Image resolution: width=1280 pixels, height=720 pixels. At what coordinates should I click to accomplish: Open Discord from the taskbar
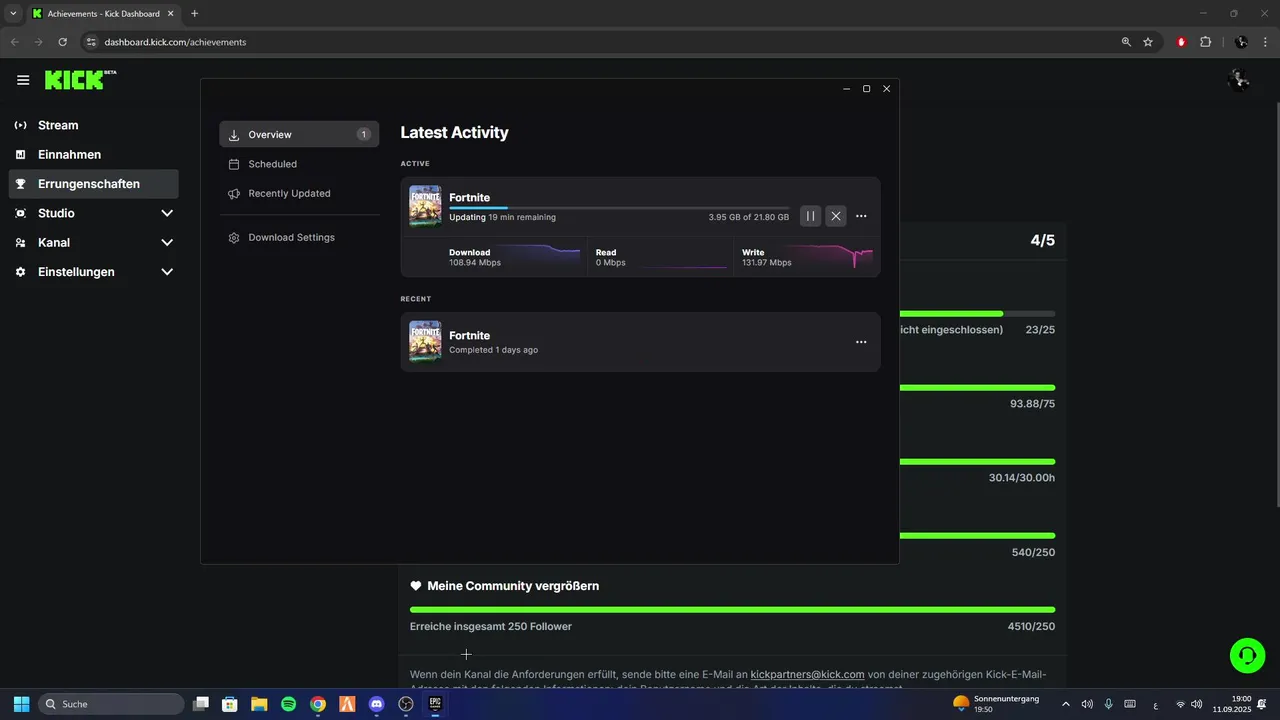(376, 704)
